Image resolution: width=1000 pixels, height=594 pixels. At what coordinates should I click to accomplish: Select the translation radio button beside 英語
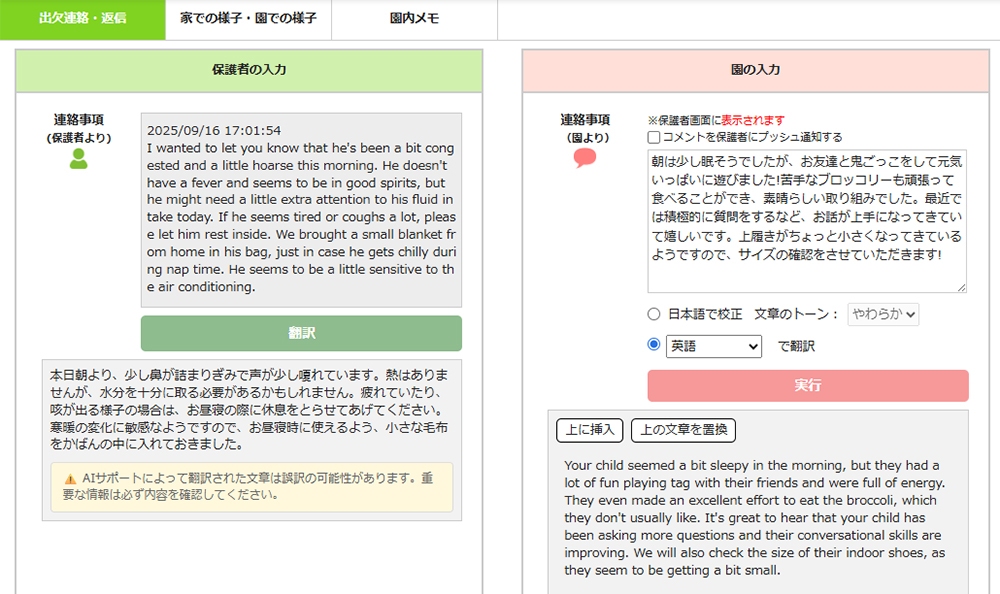(x=654, y=345)
